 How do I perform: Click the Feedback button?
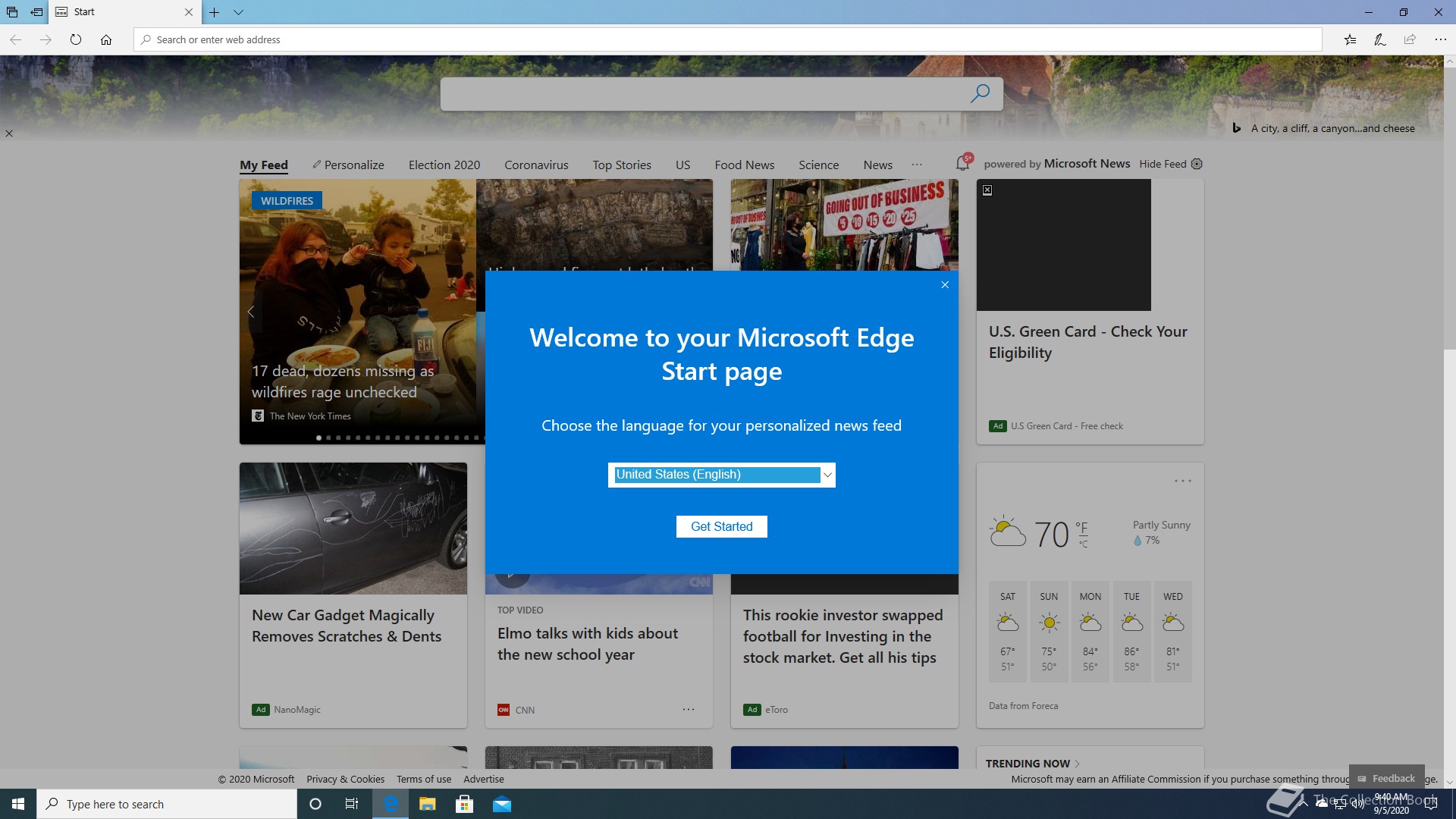click(1386, 778)
